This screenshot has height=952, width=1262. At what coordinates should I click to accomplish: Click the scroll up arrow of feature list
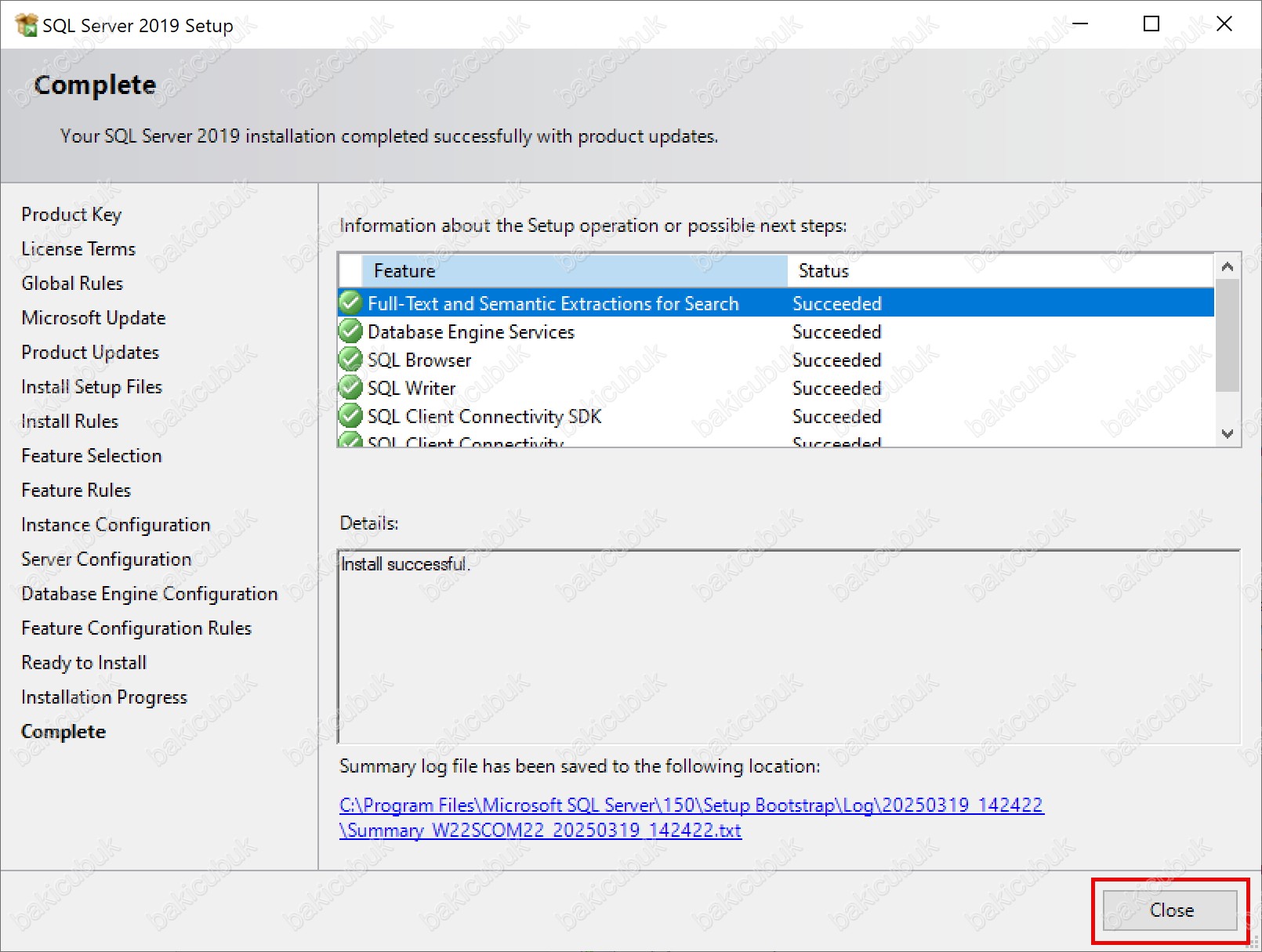point(1228,267)
